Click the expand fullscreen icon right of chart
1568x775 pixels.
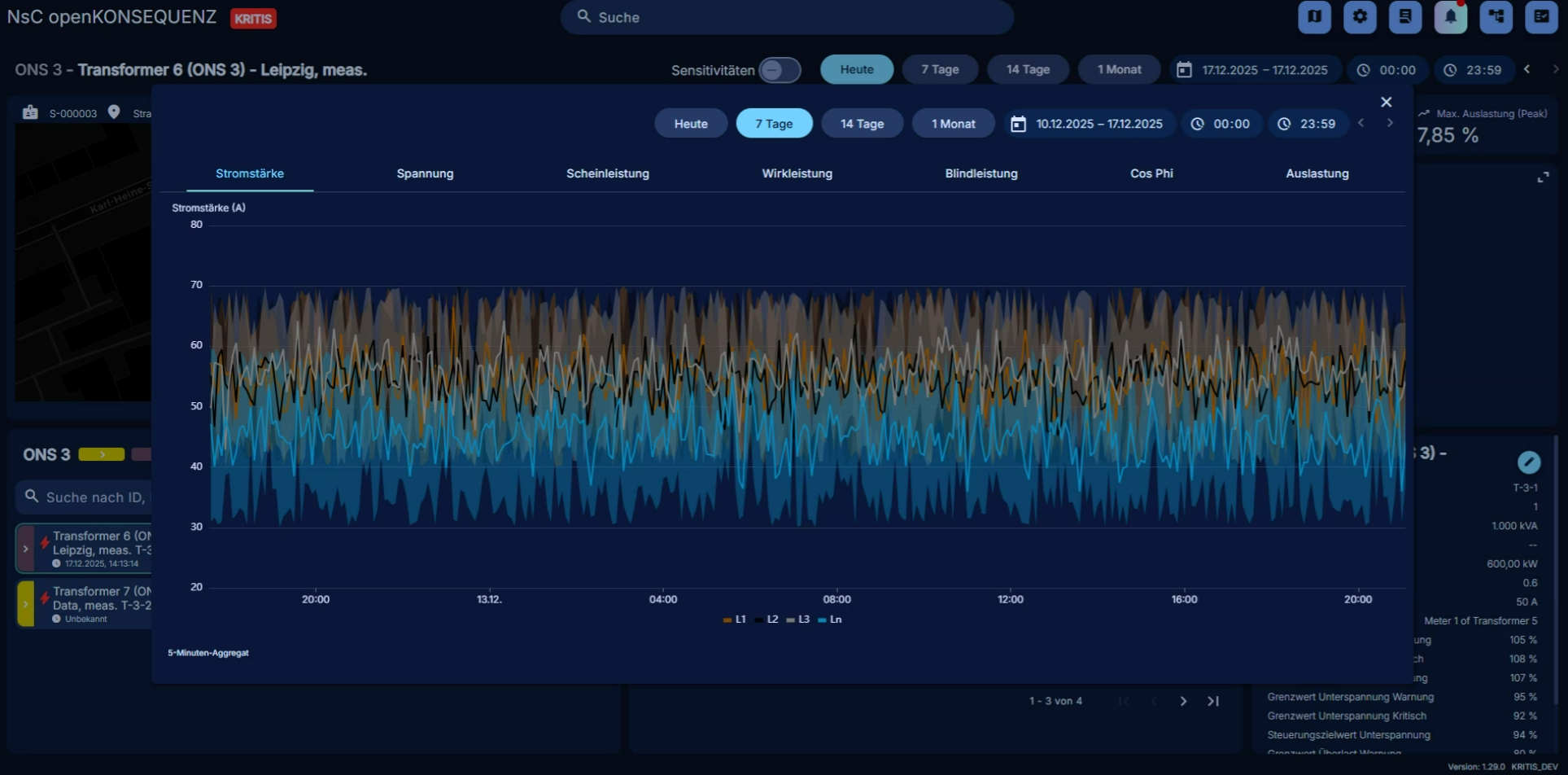pyautogui.click(x=1542, y=177)
